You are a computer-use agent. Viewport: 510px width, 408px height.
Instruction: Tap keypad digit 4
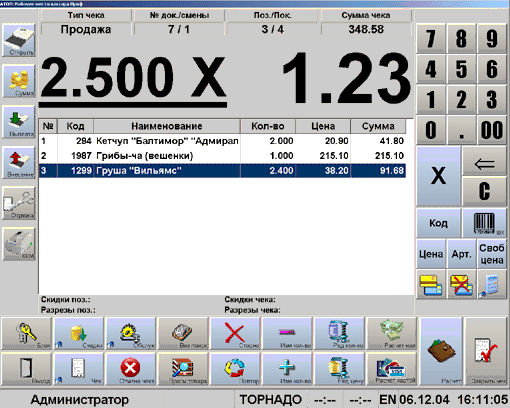431,69
